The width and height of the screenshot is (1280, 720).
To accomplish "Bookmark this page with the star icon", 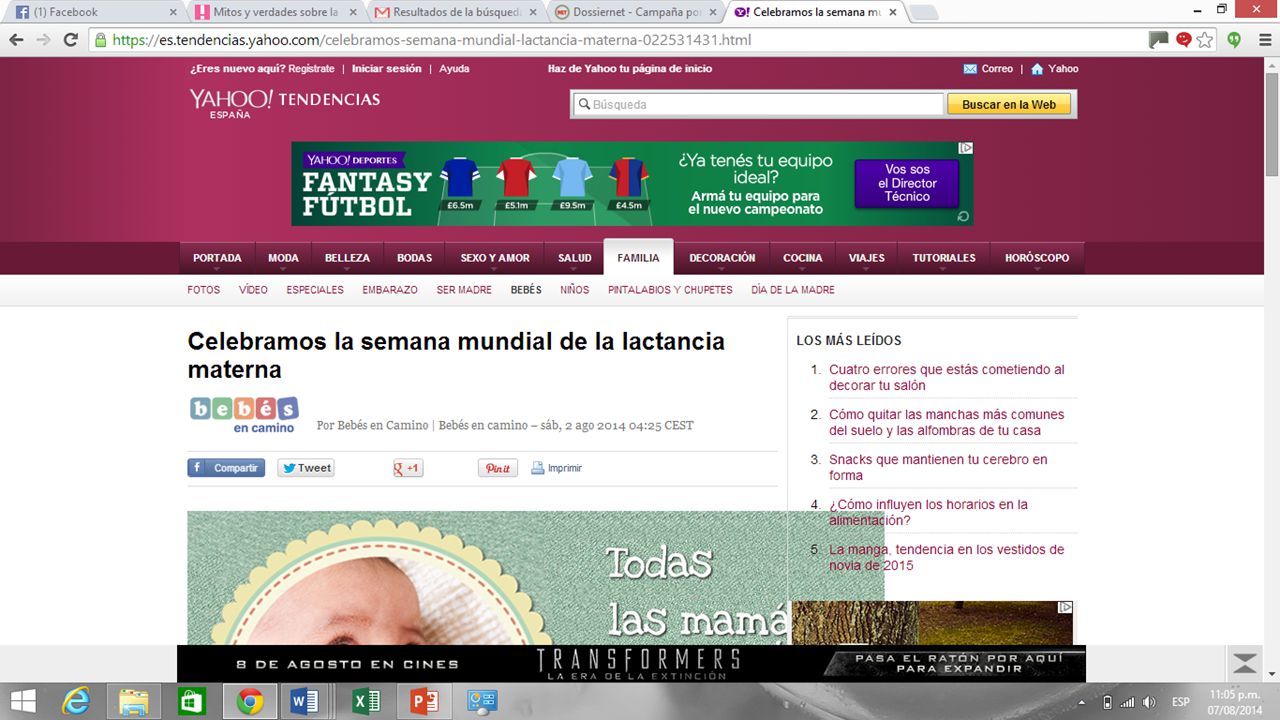I will [x=1205, y=40].
